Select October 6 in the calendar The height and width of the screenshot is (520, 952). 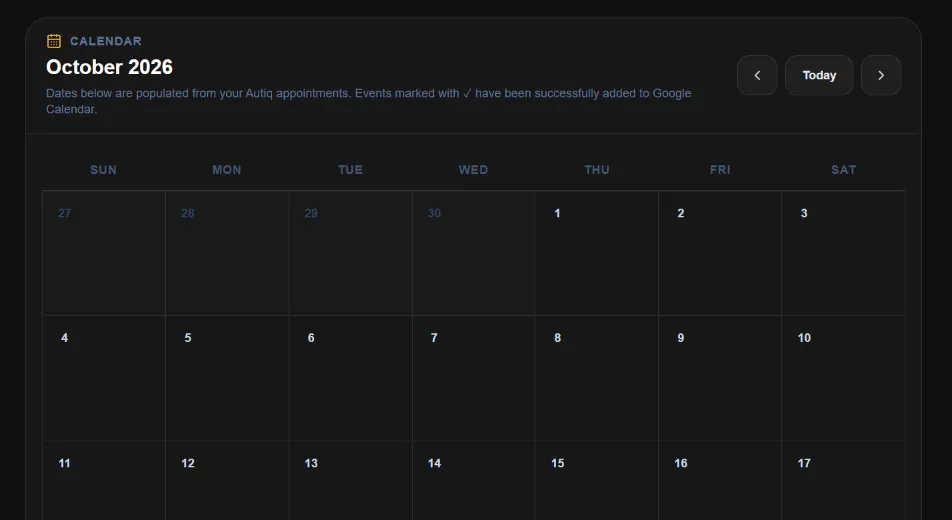pos(350,378)
